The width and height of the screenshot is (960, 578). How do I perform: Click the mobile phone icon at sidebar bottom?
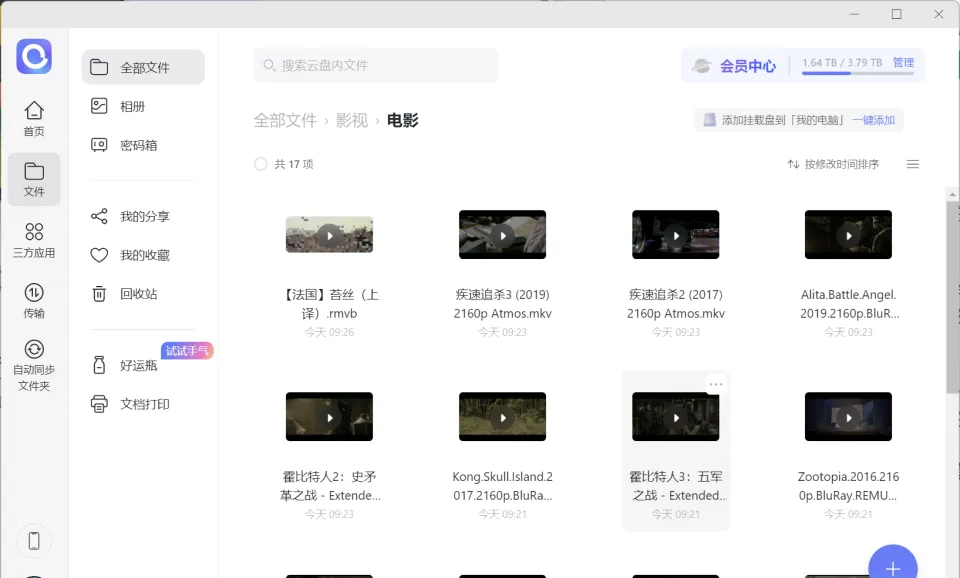[34, 541]
